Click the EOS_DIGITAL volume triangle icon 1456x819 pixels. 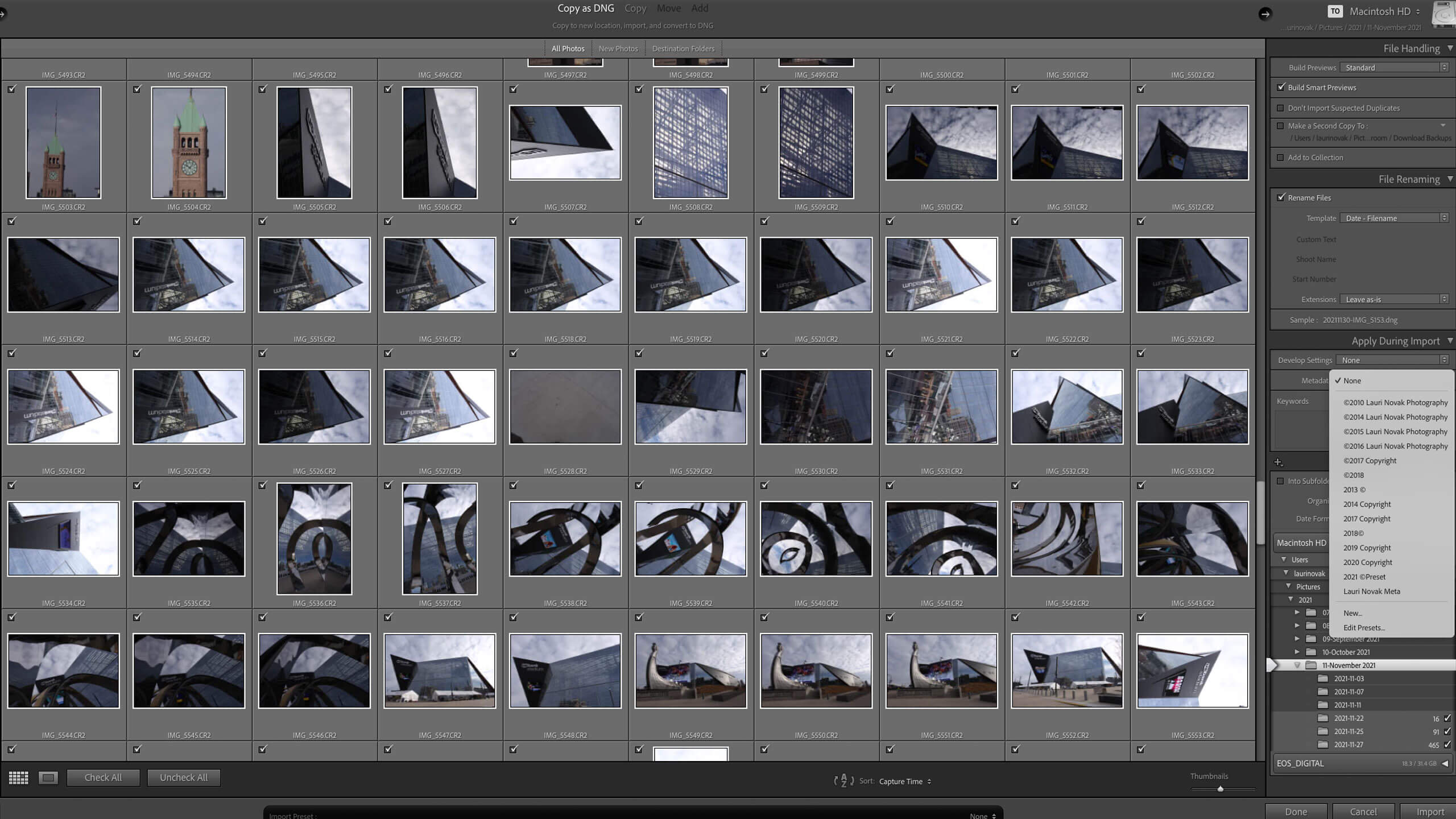(x=1445, y=763)
